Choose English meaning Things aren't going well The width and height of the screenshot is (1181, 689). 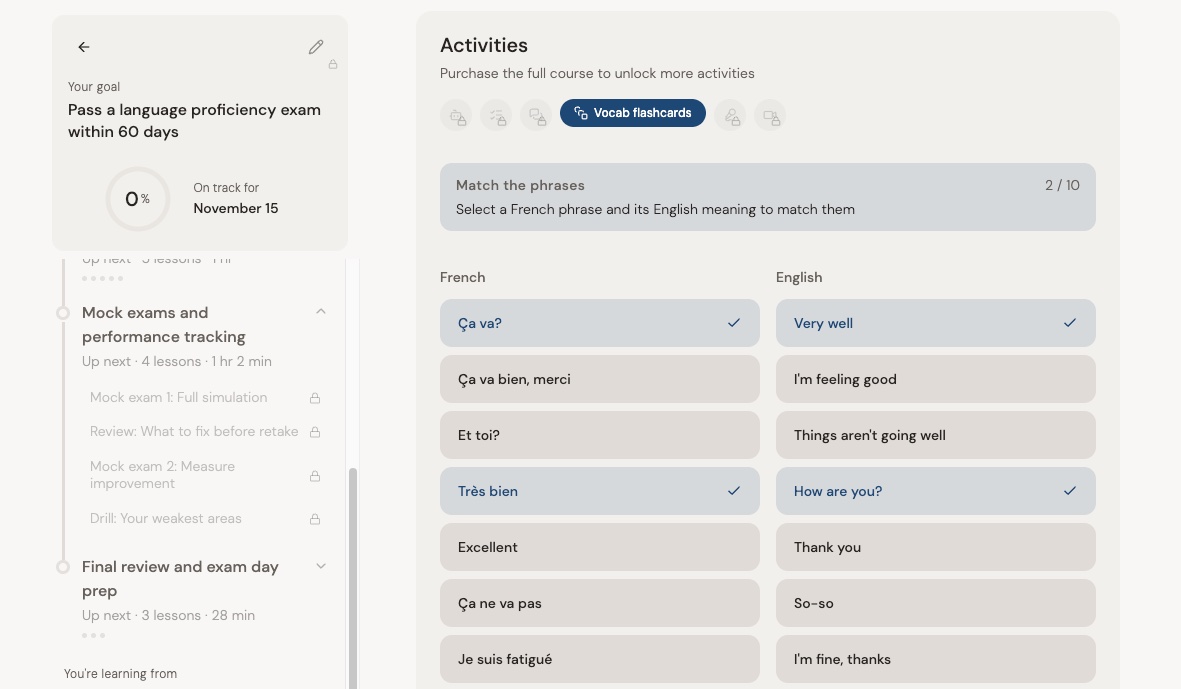click(935, 435)
